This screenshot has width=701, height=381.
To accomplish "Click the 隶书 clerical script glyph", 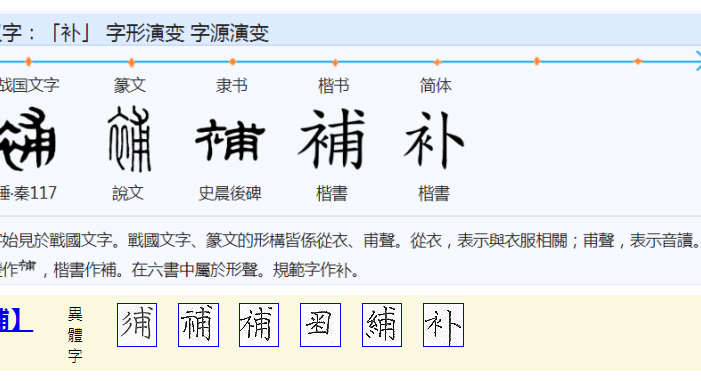I will 230,140.
